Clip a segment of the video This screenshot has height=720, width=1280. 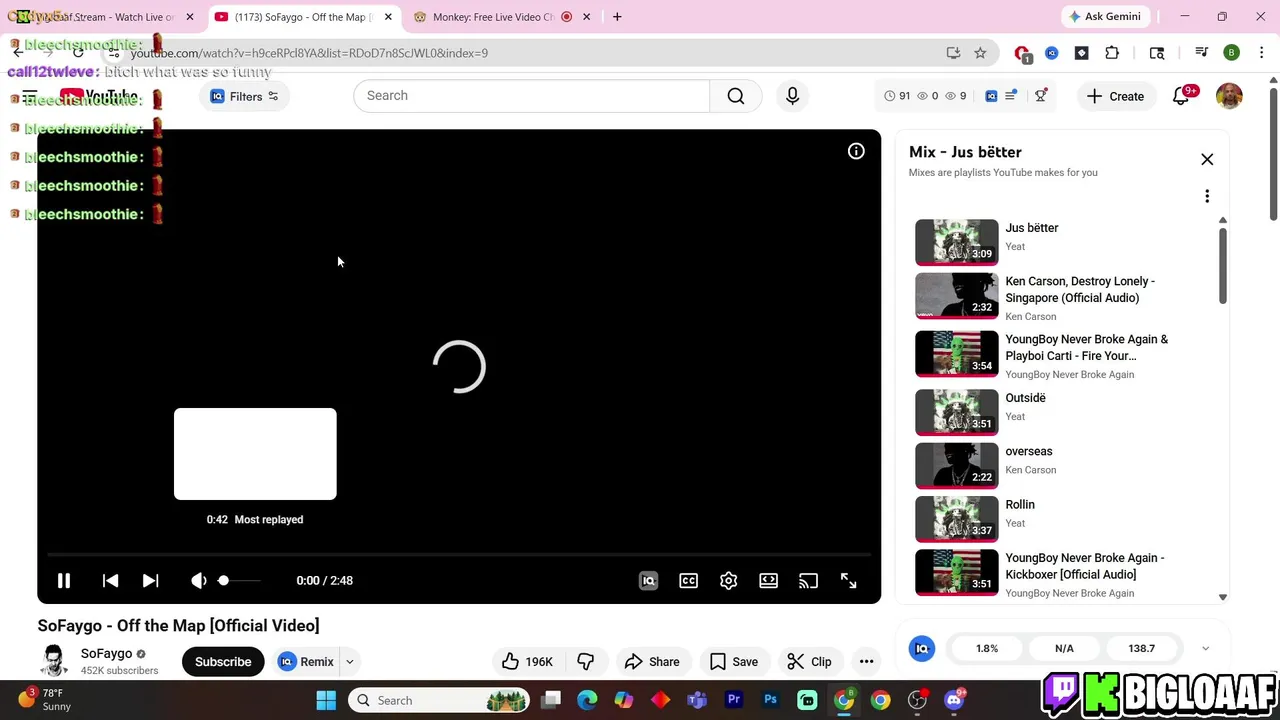[x=810, y=661]
